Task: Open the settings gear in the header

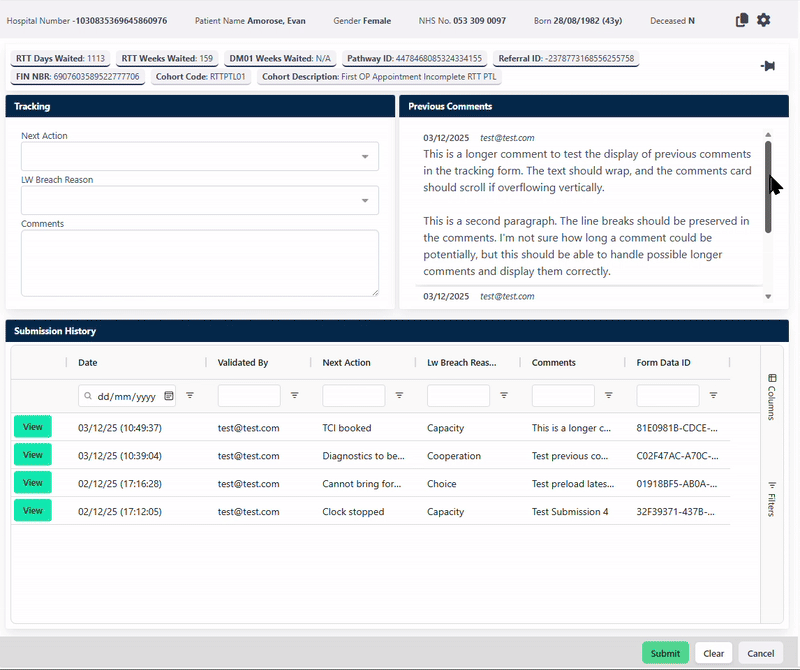Action: coord(763,20)
